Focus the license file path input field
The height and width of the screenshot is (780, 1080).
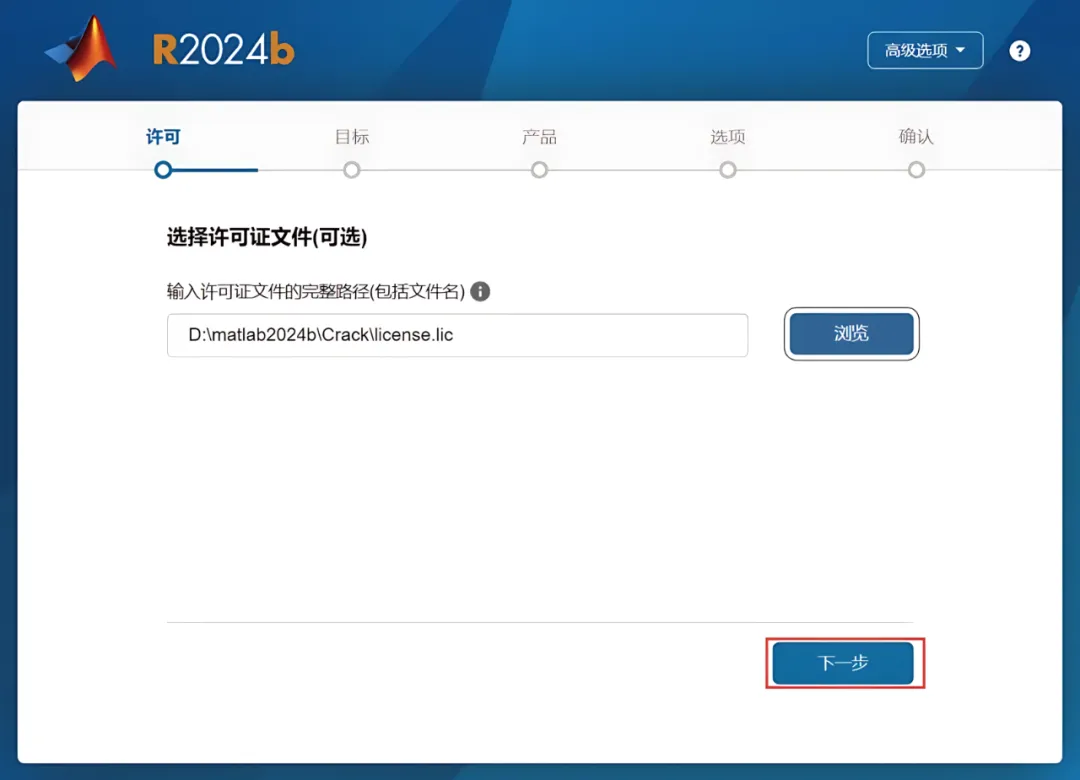tap(457, 335)
